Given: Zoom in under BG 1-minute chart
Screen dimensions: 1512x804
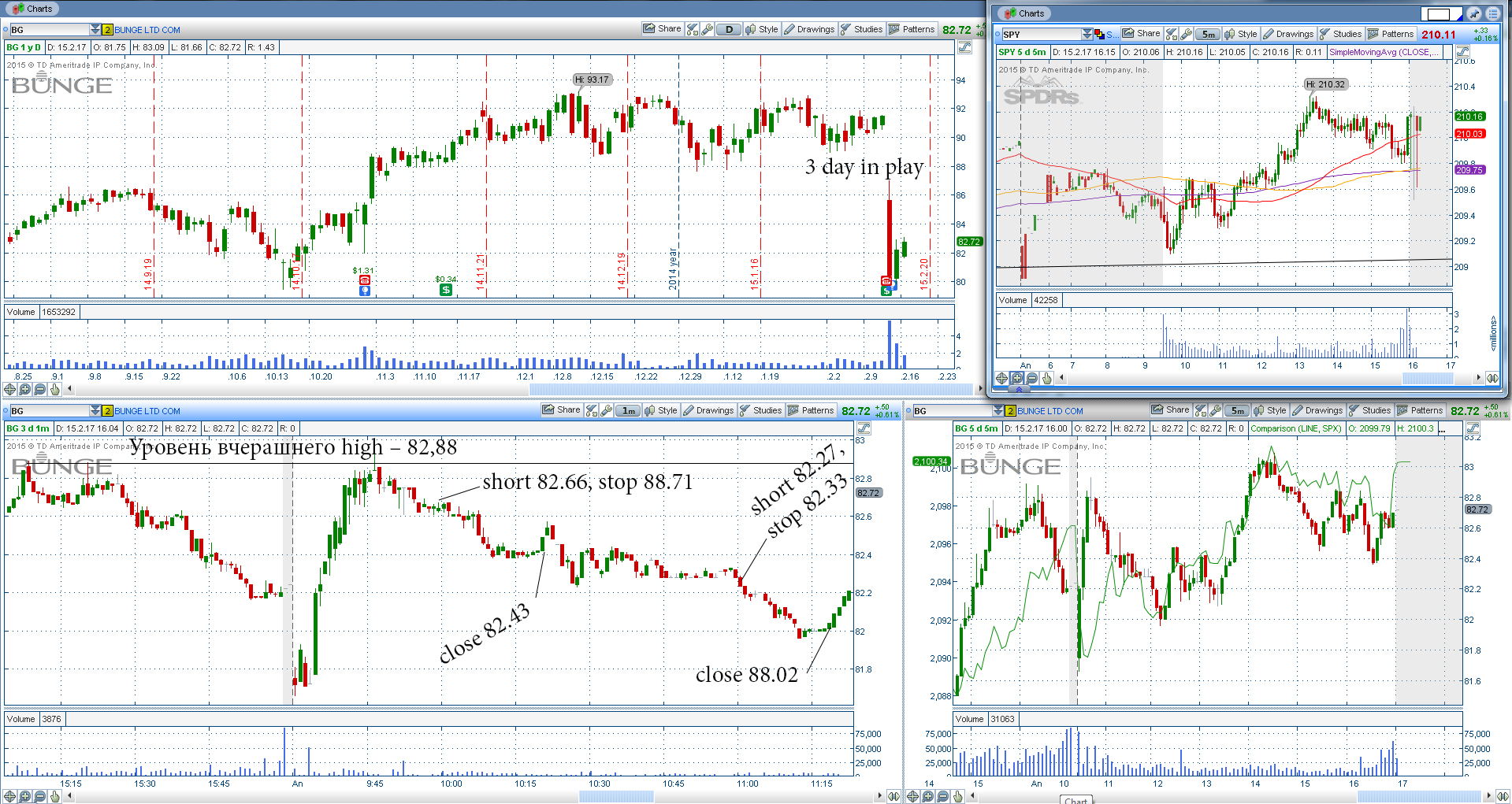Looking at the screenshot, I should click(x=24, y=796).
